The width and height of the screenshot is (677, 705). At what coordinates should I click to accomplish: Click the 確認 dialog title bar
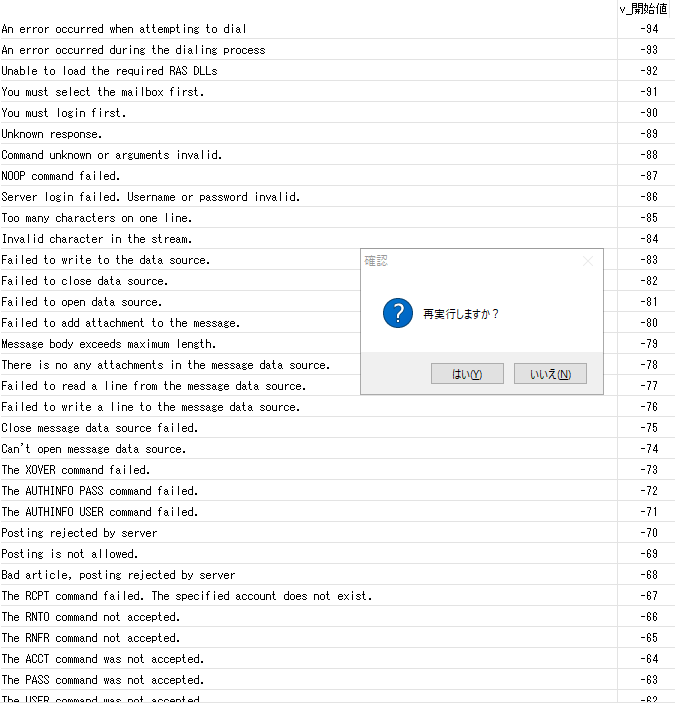[x=460, y=261]
